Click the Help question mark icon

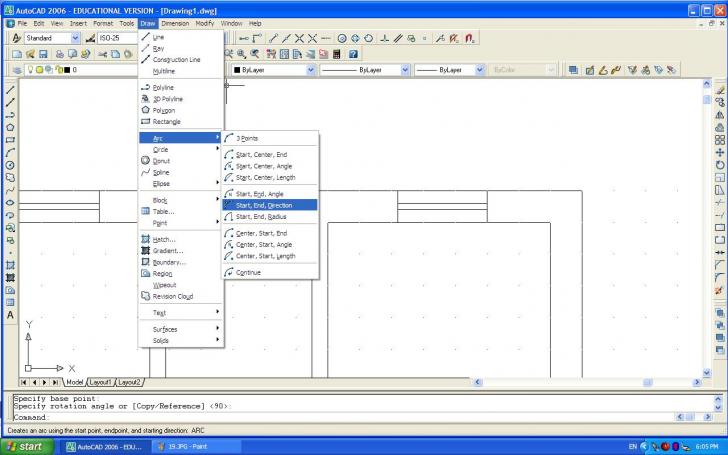point(353,54)
